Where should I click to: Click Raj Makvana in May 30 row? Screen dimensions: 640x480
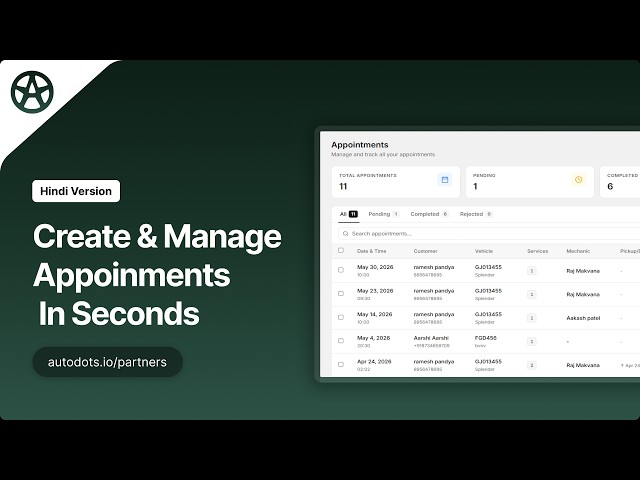(x=583, y=271)
